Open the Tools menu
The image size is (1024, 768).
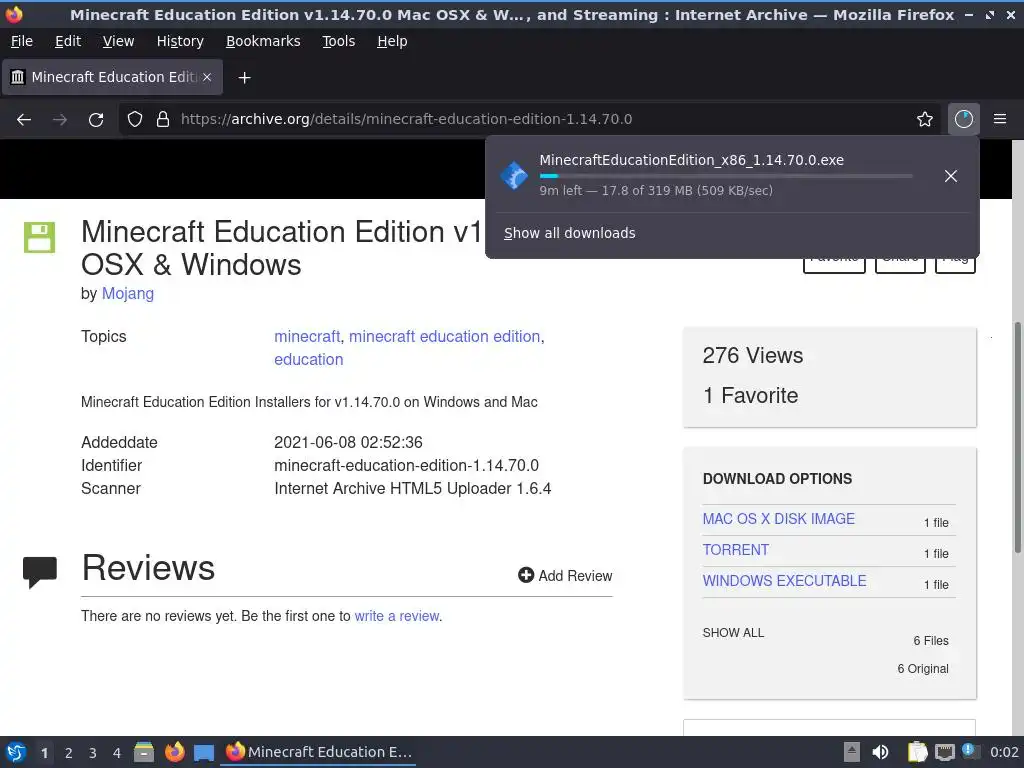339,41
